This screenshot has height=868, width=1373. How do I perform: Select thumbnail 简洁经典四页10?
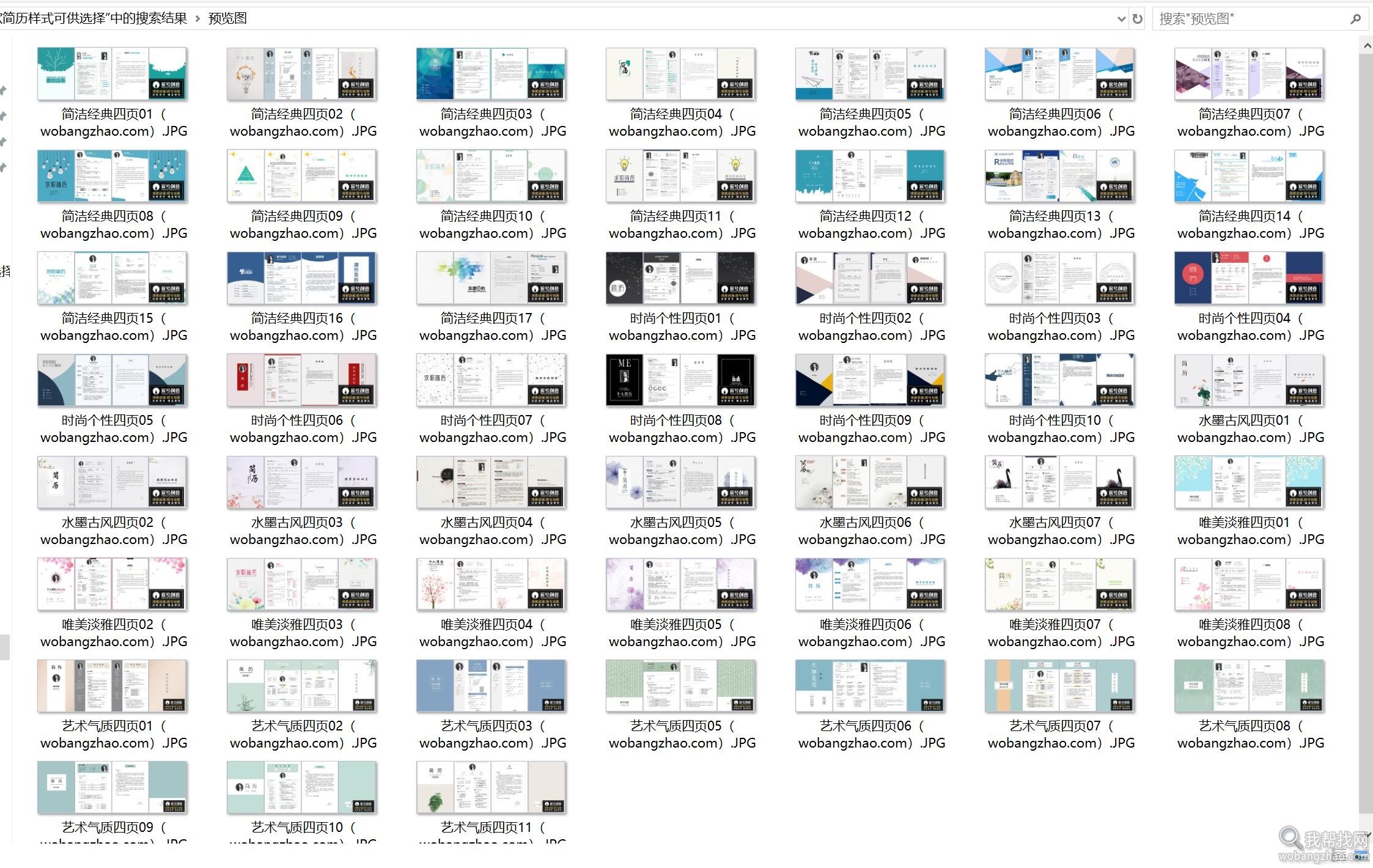(491, 176)
